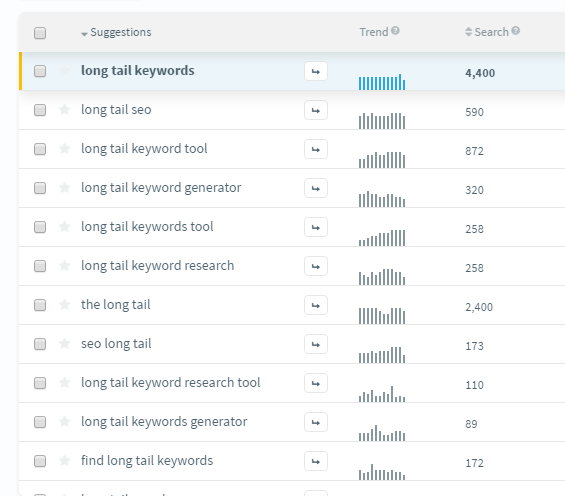This screenshot has height=496, width=565.
Task: Click the star next to 'the long tail'
Action: point(64,304)
